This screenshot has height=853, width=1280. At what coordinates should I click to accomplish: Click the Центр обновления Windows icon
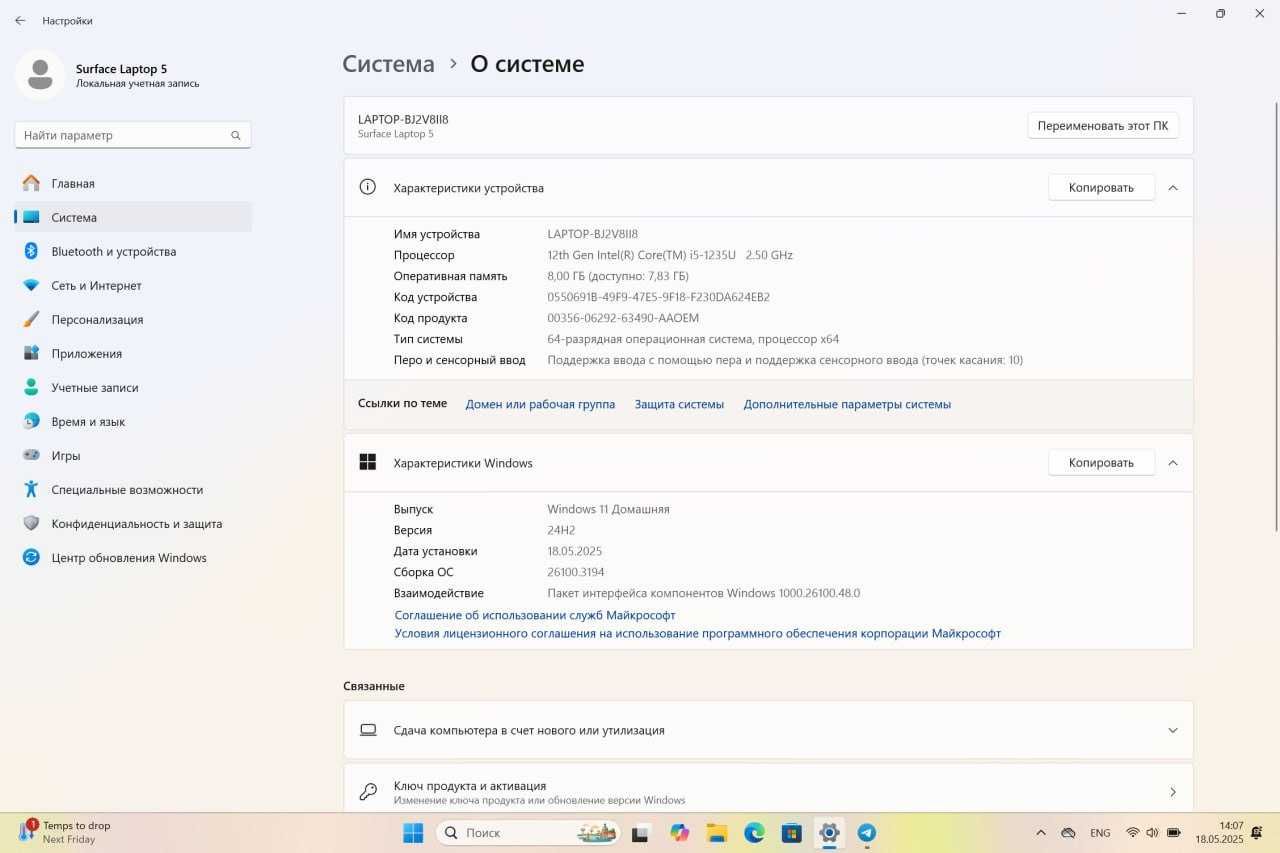pyautogui.click(x=31, y=557)
